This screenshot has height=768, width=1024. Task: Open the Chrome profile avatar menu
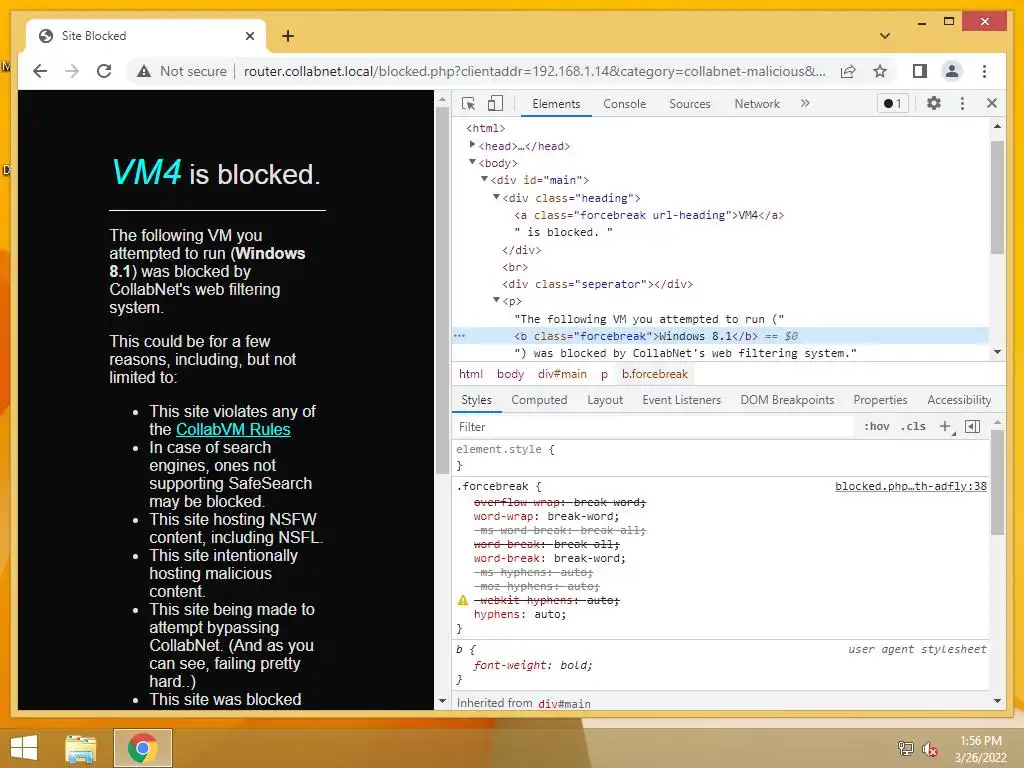point(952,71)
